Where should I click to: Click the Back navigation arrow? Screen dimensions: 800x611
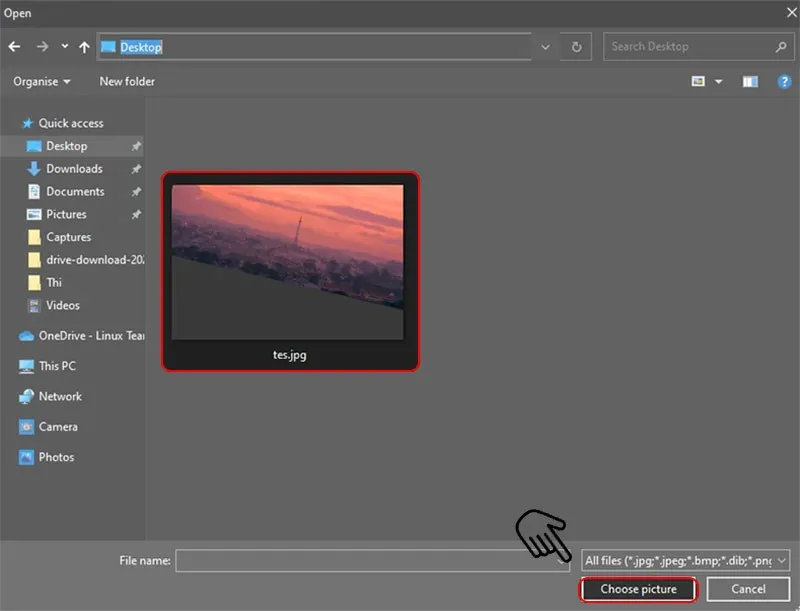coord(15,47)
